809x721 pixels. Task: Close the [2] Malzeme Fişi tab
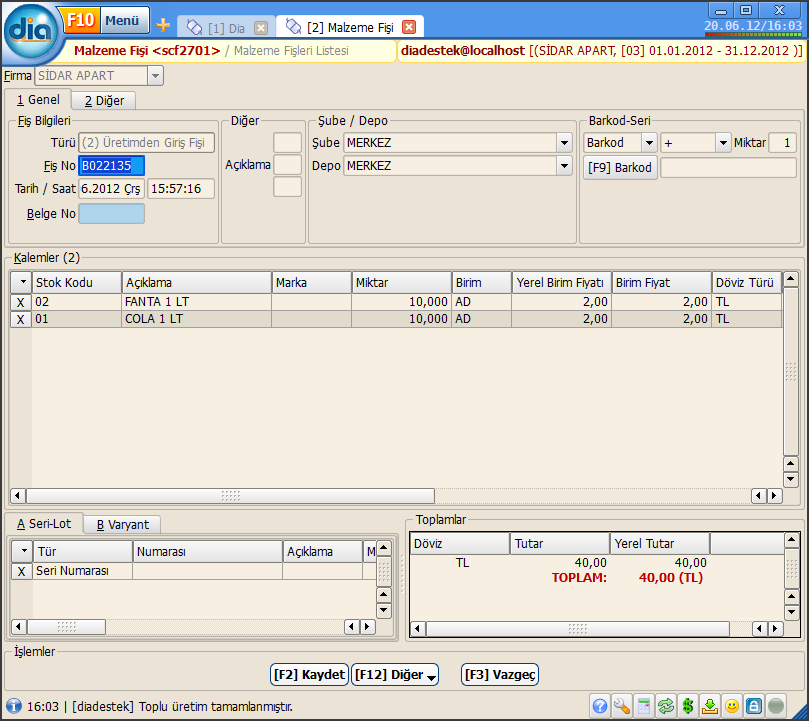tap(409, 27)
